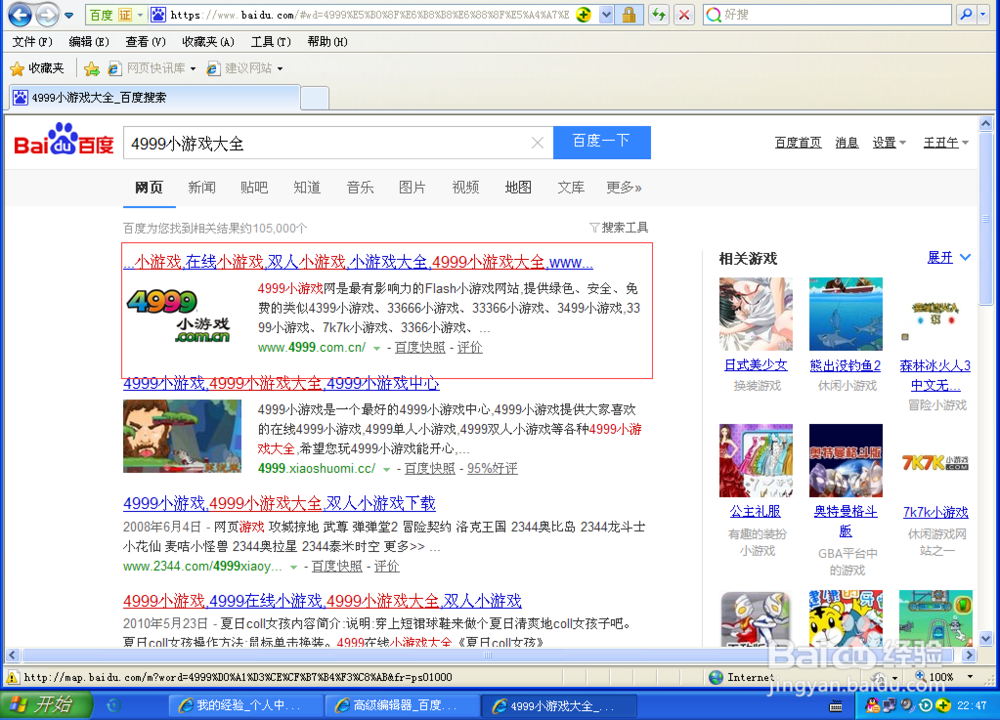Switch to the 知道 search tab

307,187
